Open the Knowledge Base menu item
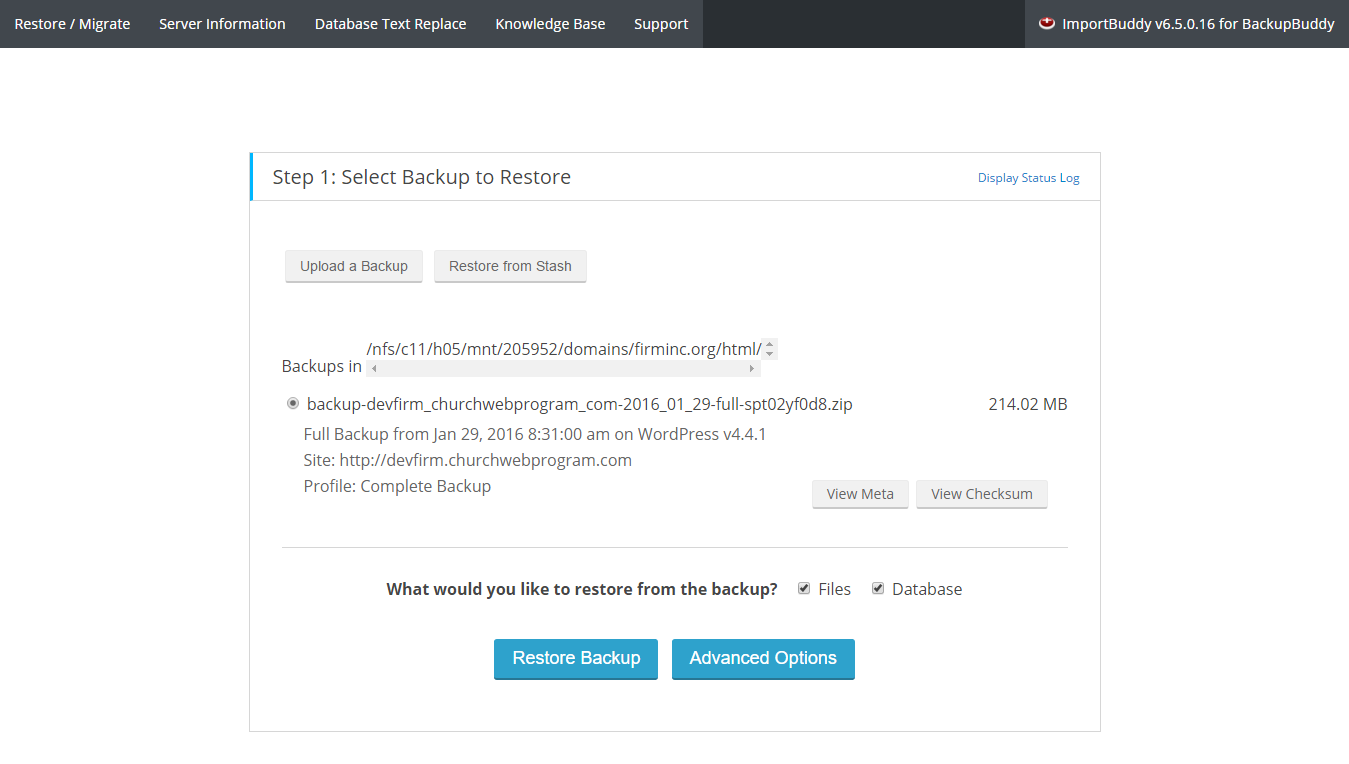 (550, 24)
